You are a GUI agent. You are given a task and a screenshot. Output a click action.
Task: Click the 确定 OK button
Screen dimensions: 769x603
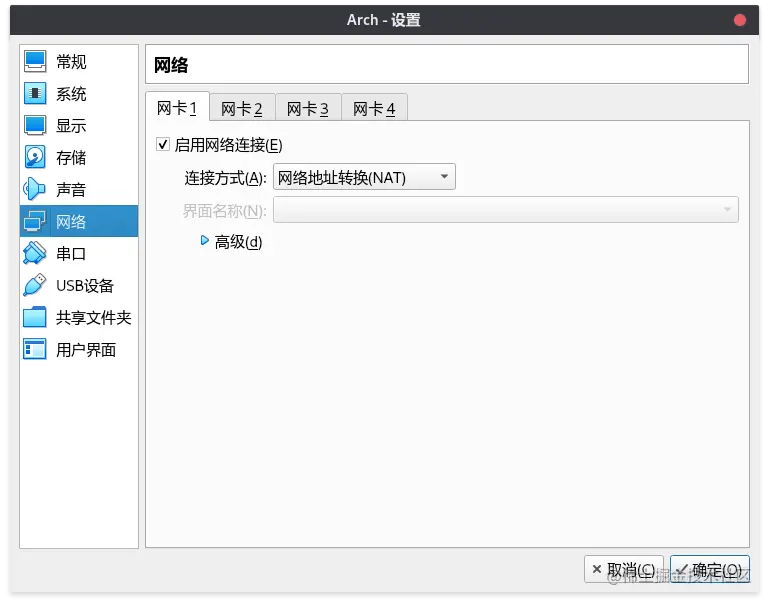click(x=710, y=569)
